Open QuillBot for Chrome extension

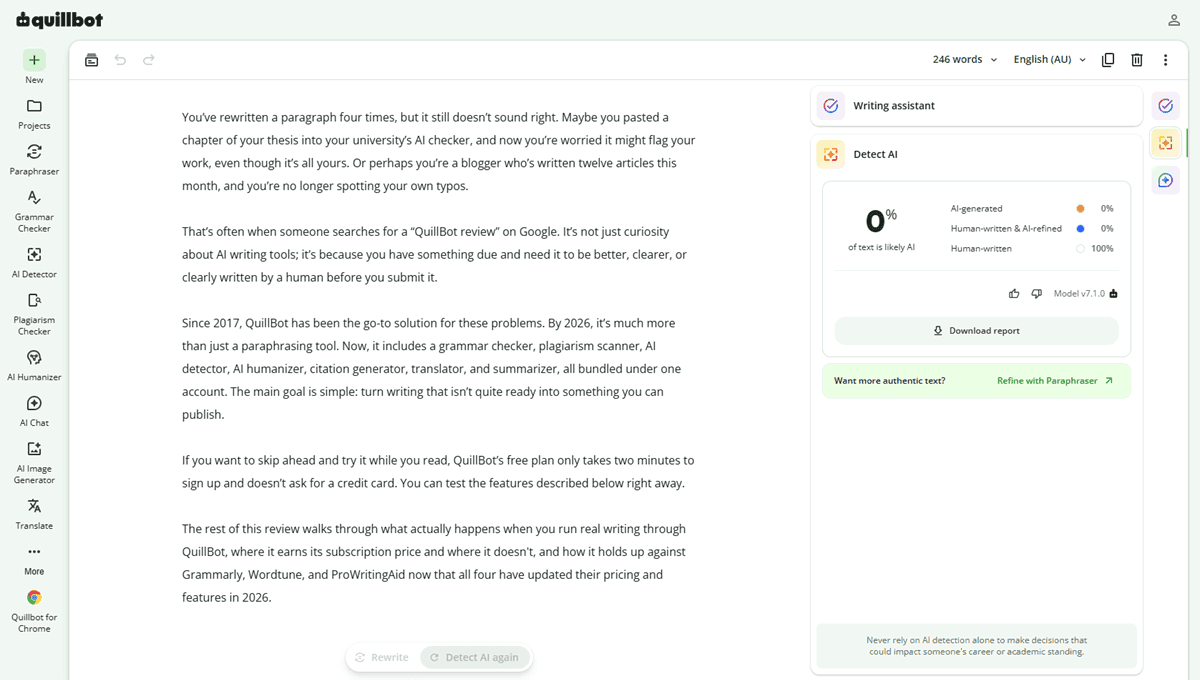(34, 611)
